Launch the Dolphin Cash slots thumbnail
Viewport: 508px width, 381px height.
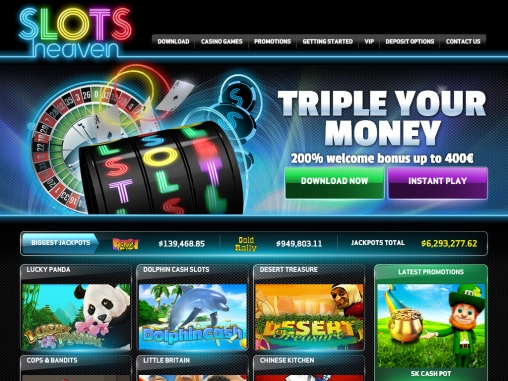[193, 317]
